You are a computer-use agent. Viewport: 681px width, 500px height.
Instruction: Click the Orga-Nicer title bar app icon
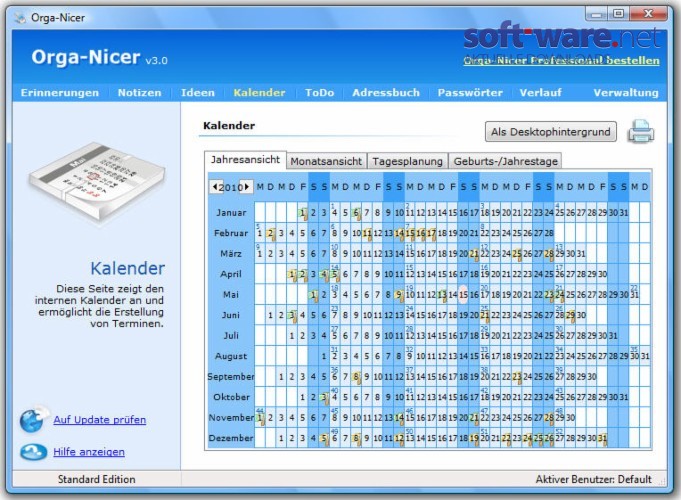pyautogui.click(x=20, y=17)
